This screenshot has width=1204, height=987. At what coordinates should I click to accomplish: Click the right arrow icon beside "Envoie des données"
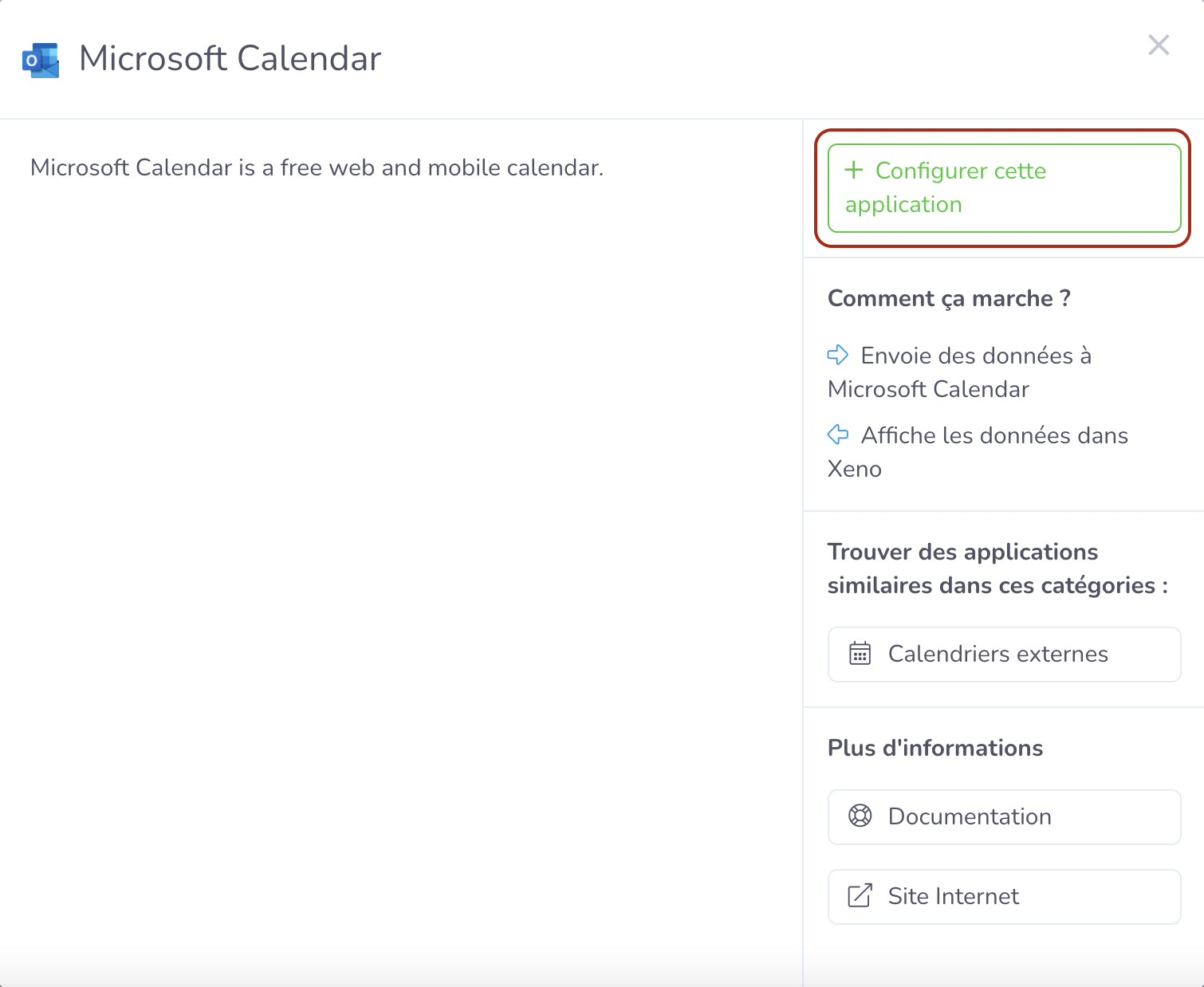(838, 355)
